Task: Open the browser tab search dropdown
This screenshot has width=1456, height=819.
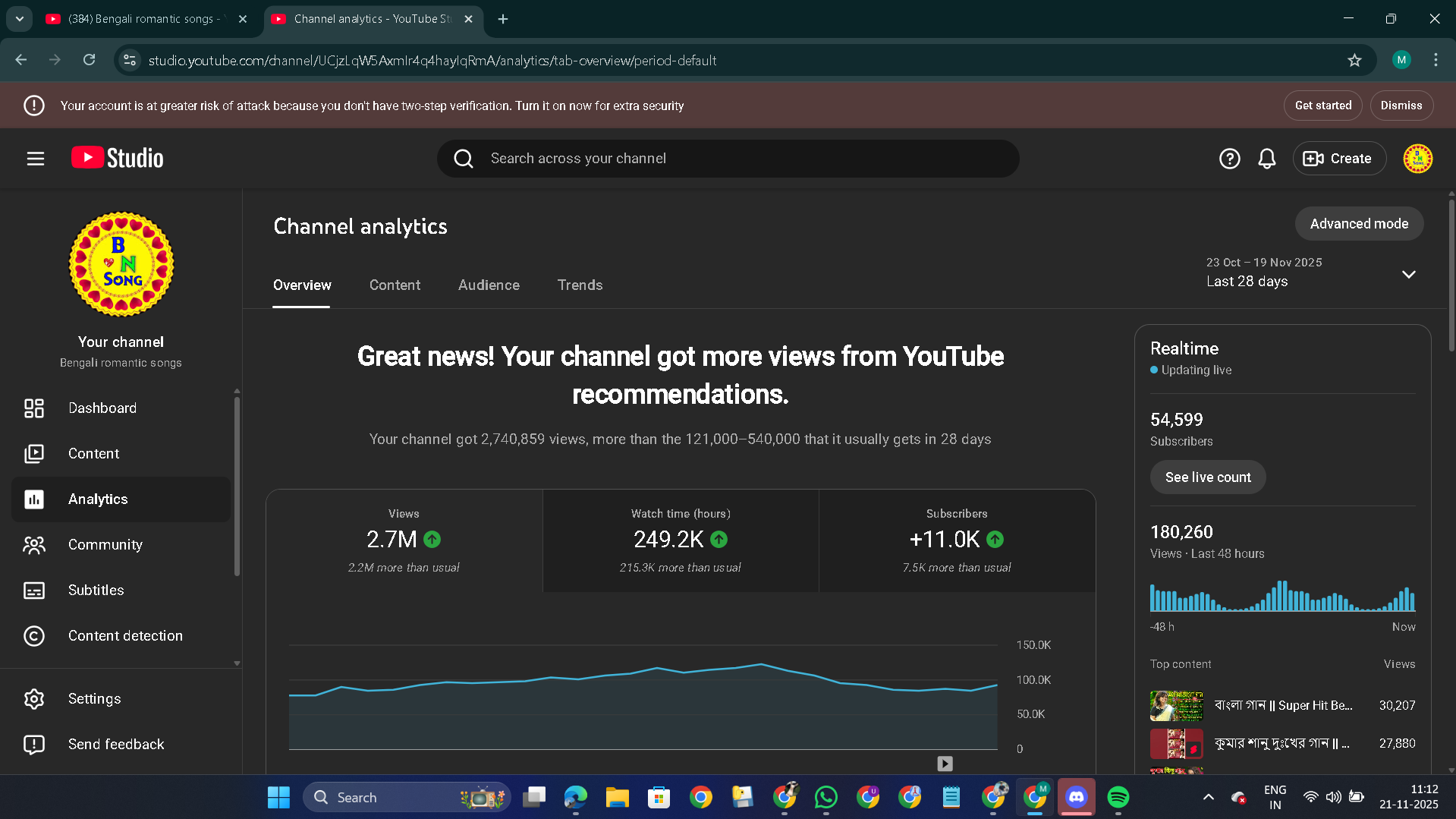Action: point(20,19)
